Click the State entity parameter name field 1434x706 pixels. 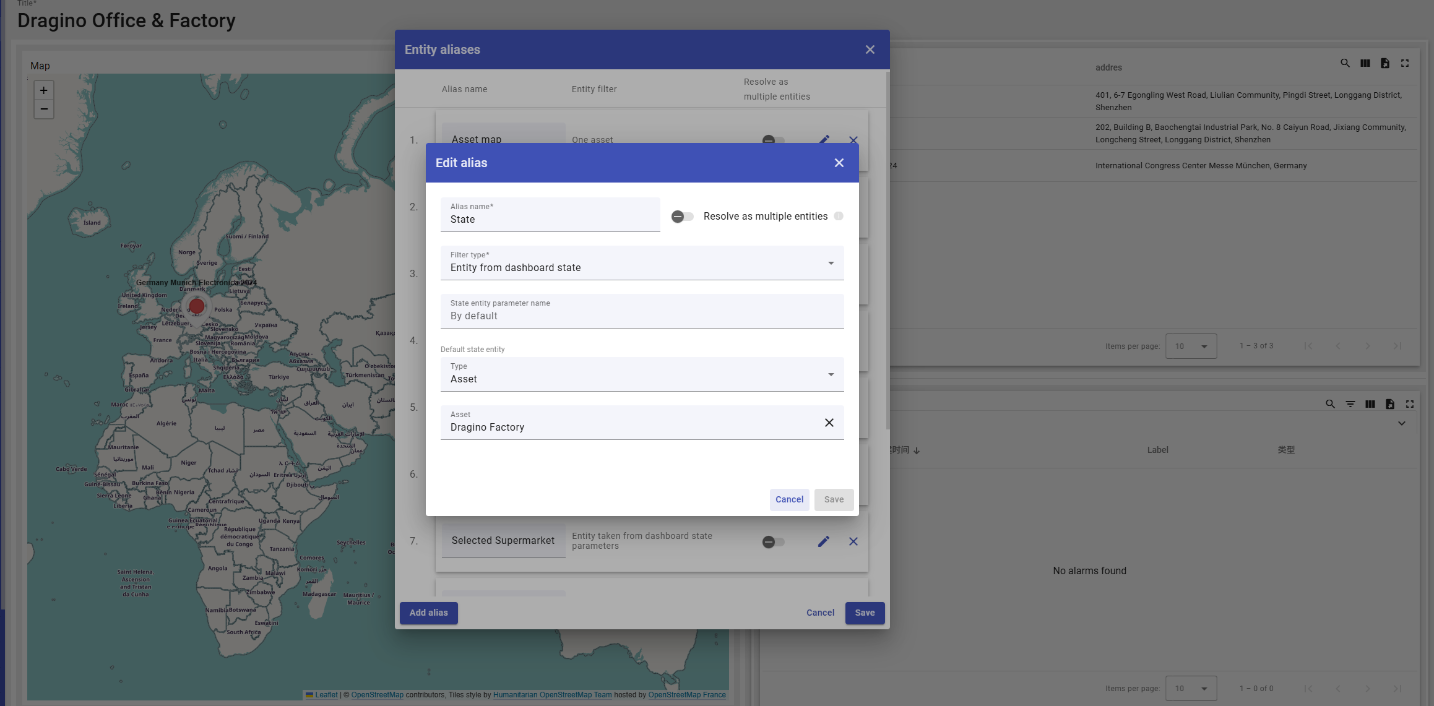tap(642, 311)
